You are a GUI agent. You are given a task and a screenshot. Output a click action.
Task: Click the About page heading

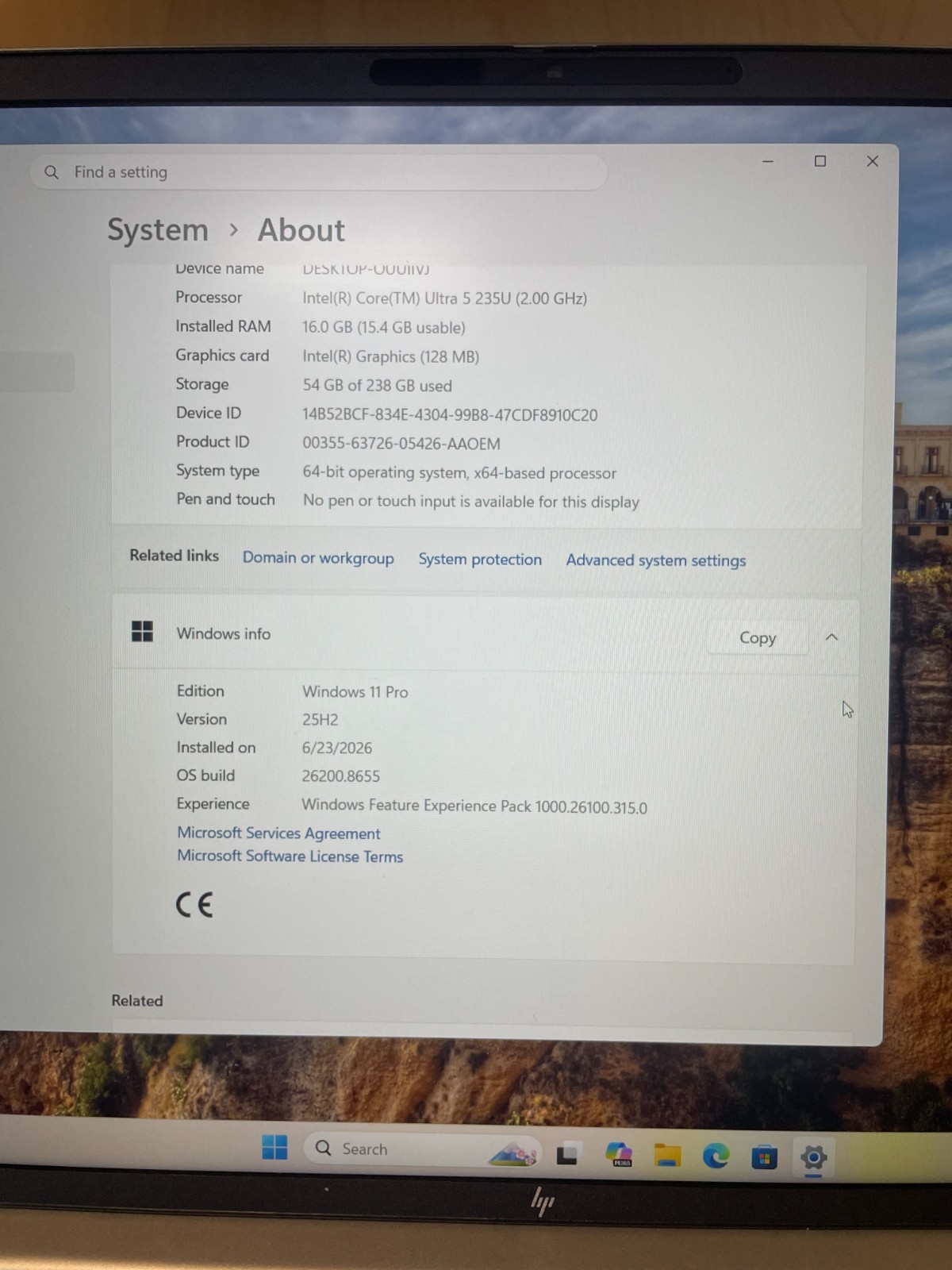click(x=301, y=230)
